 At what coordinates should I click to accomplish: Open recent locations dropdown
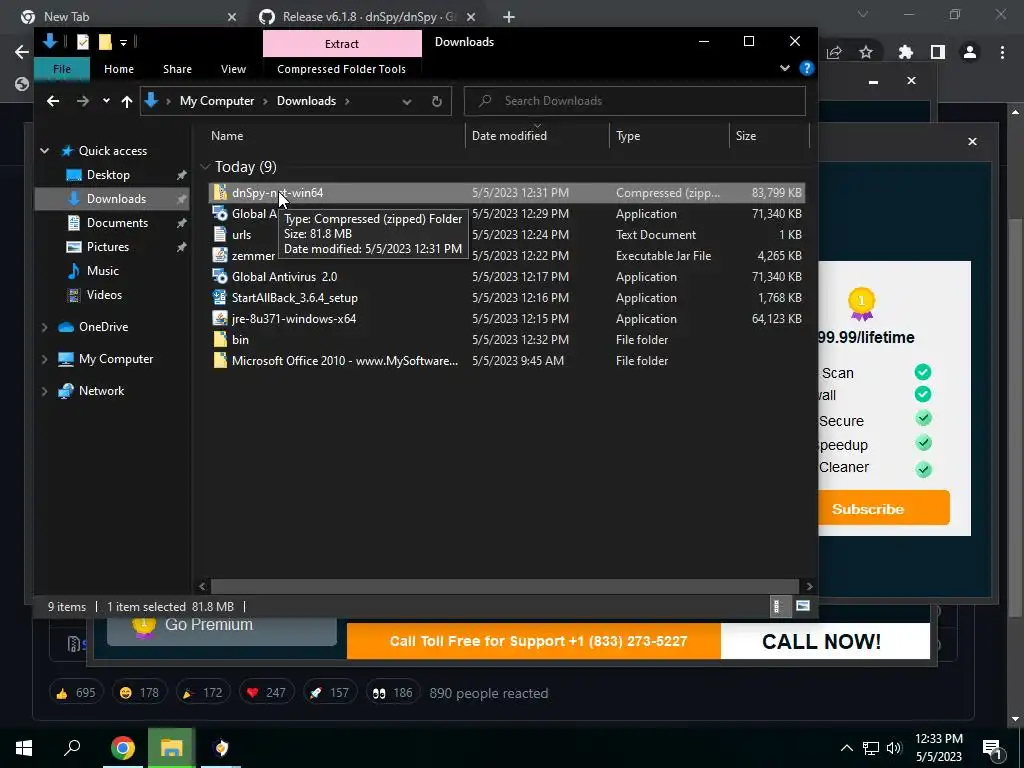point(106,101)
